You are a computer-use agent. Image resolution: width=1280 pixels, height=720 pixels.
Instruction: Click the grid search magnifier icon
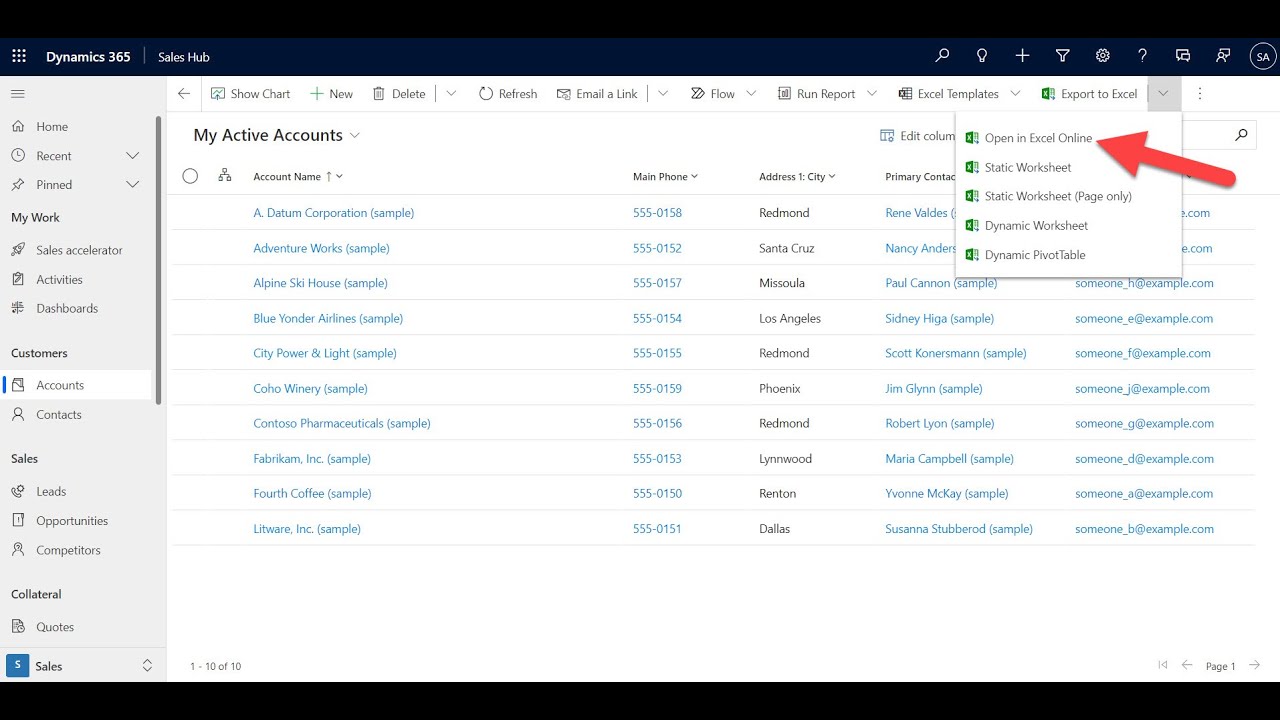(1241, 135)
